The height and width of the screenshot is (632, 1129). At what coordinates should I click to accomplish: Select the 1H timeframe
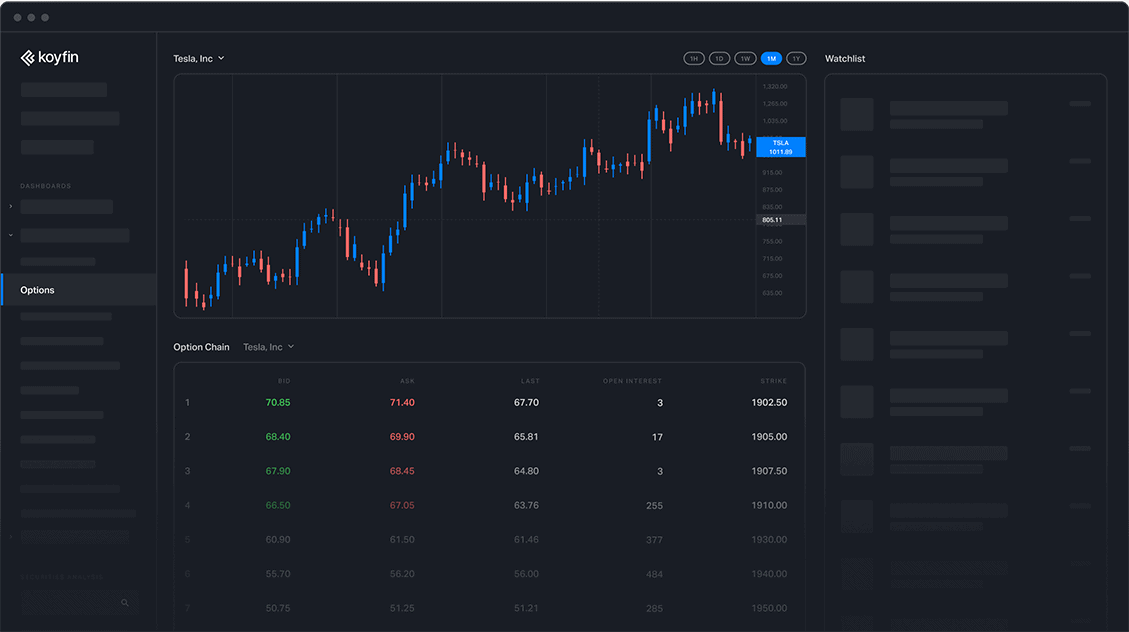[x=694, y=59]
